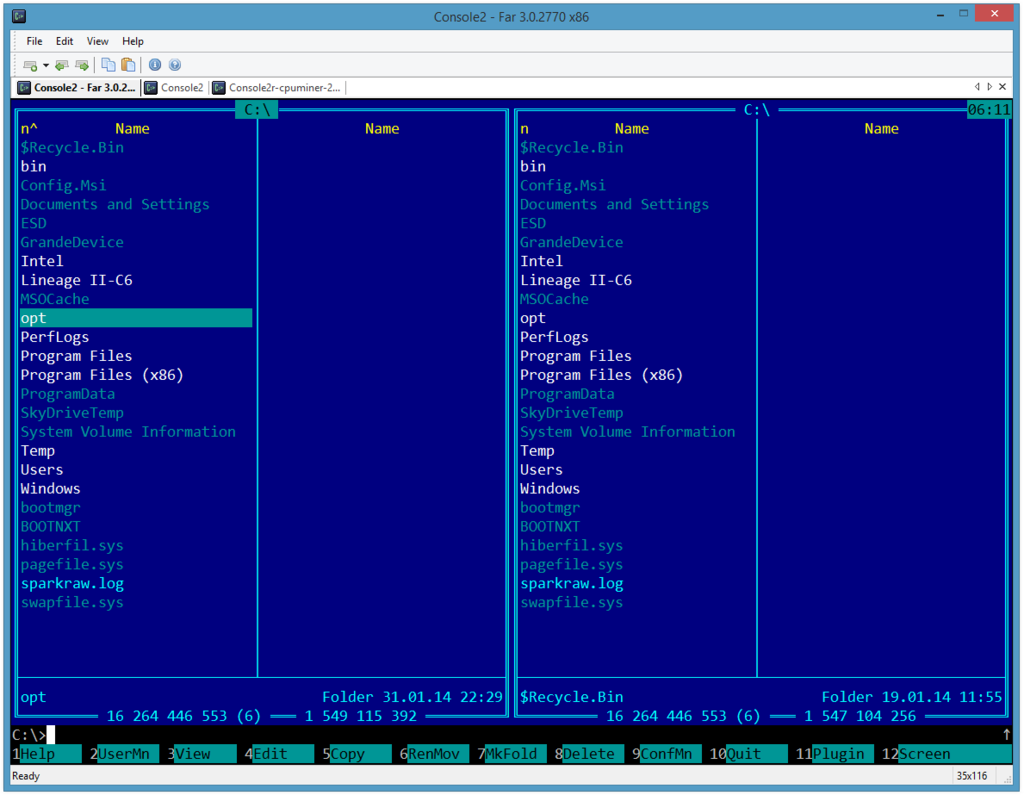
Task: Click the Previous Tab green left arrow icon
Action: point(62,65)
